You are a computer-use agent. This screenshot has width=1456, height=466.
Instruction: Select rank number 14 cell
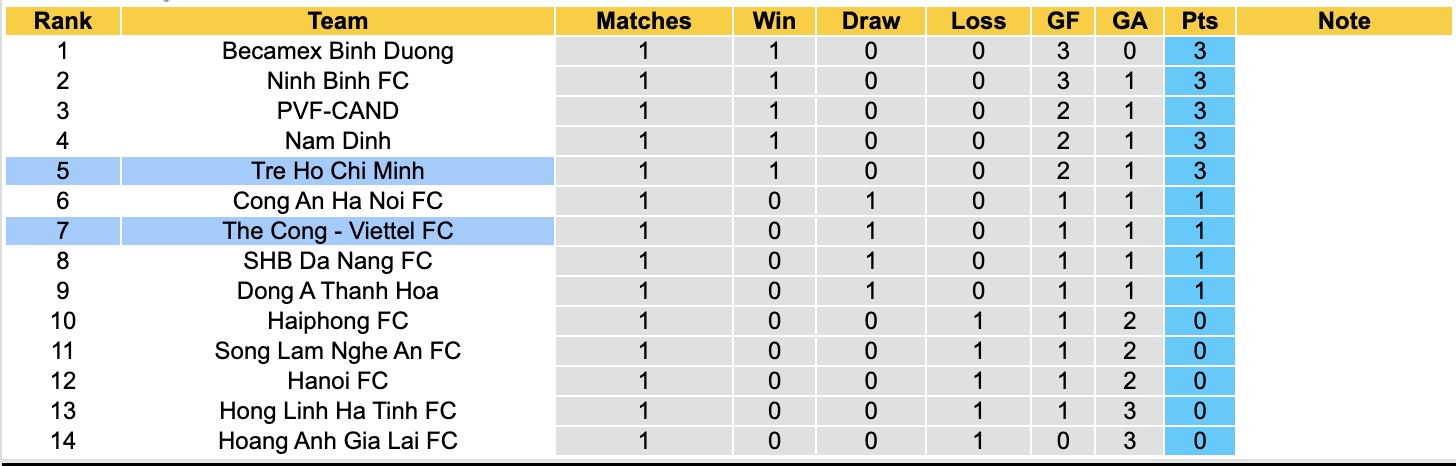[62, 441]
